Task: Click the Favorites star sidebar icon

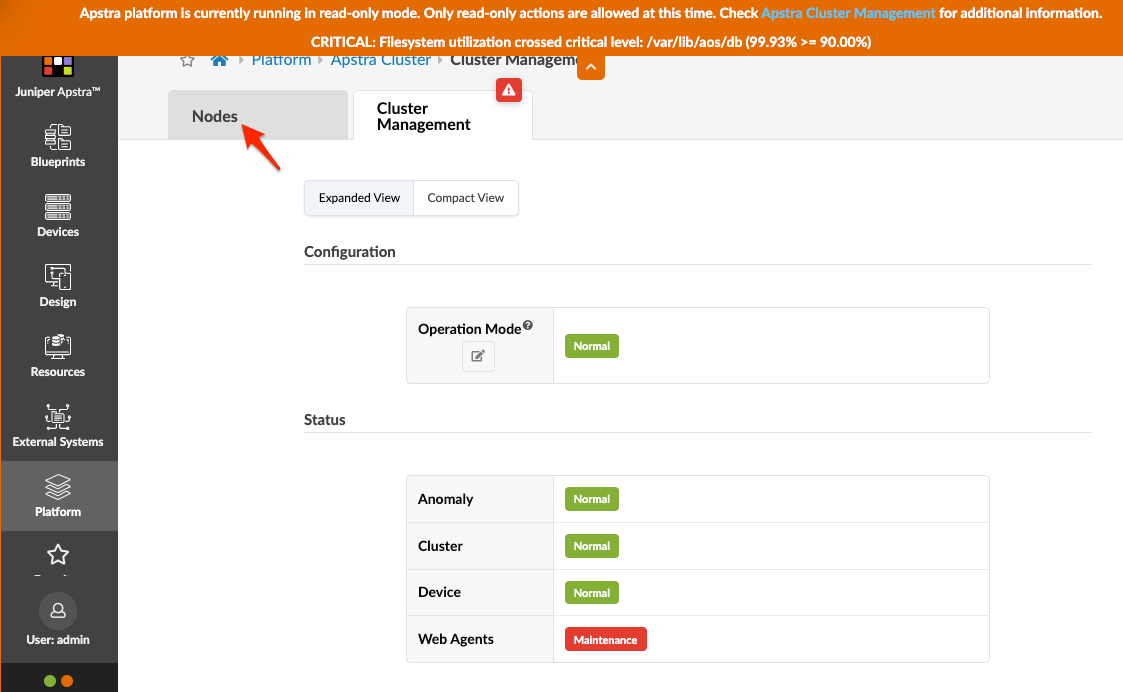Action: tap(58, 554)
